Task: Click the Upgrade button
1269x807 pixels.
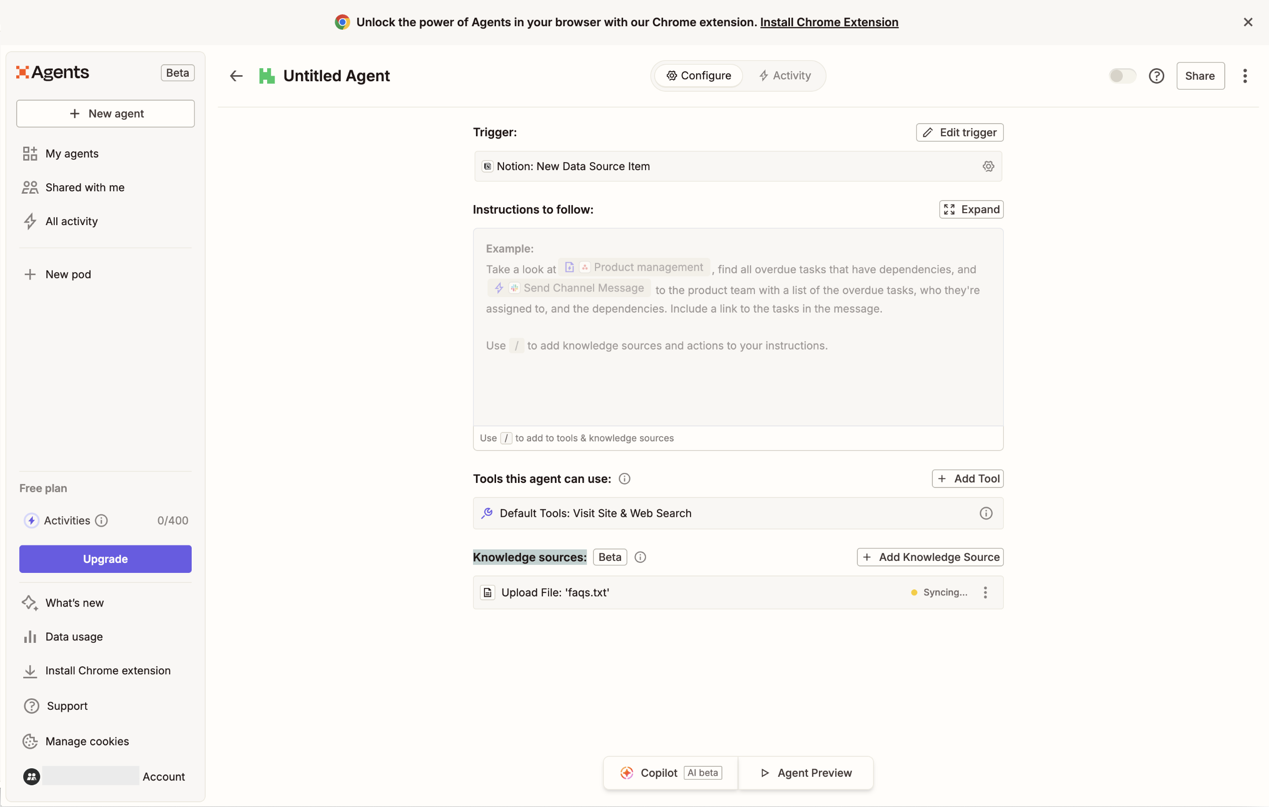Action: point(105,559)
